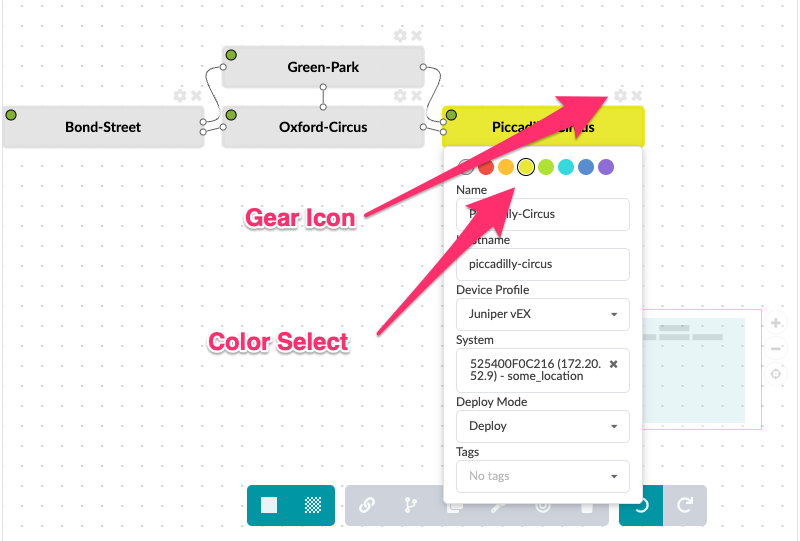Viewport: 800px width, 541px height.
Task: Click Oxford-Circus green status indicator
Action: point(231,115)
